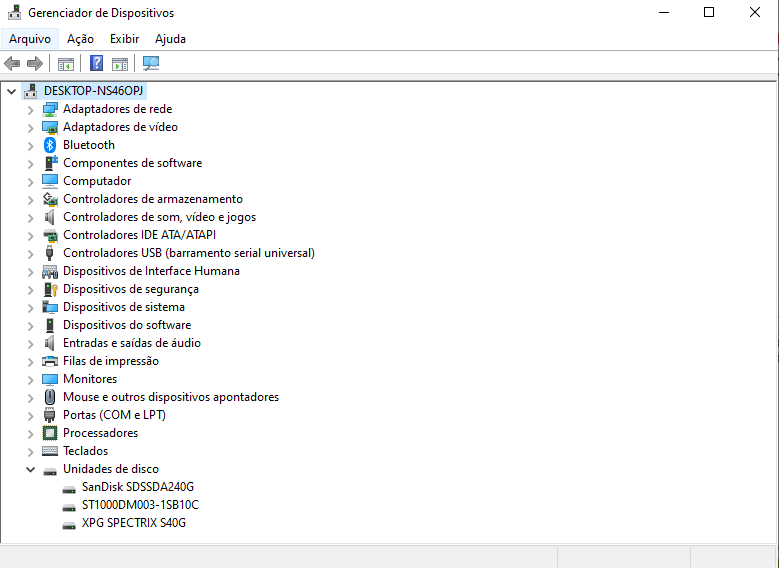Maximize the Gerenciador de Dispositivos window
The width and height of the screenshot is (779, 568).
pyautogui.click(x=709, y=12)
